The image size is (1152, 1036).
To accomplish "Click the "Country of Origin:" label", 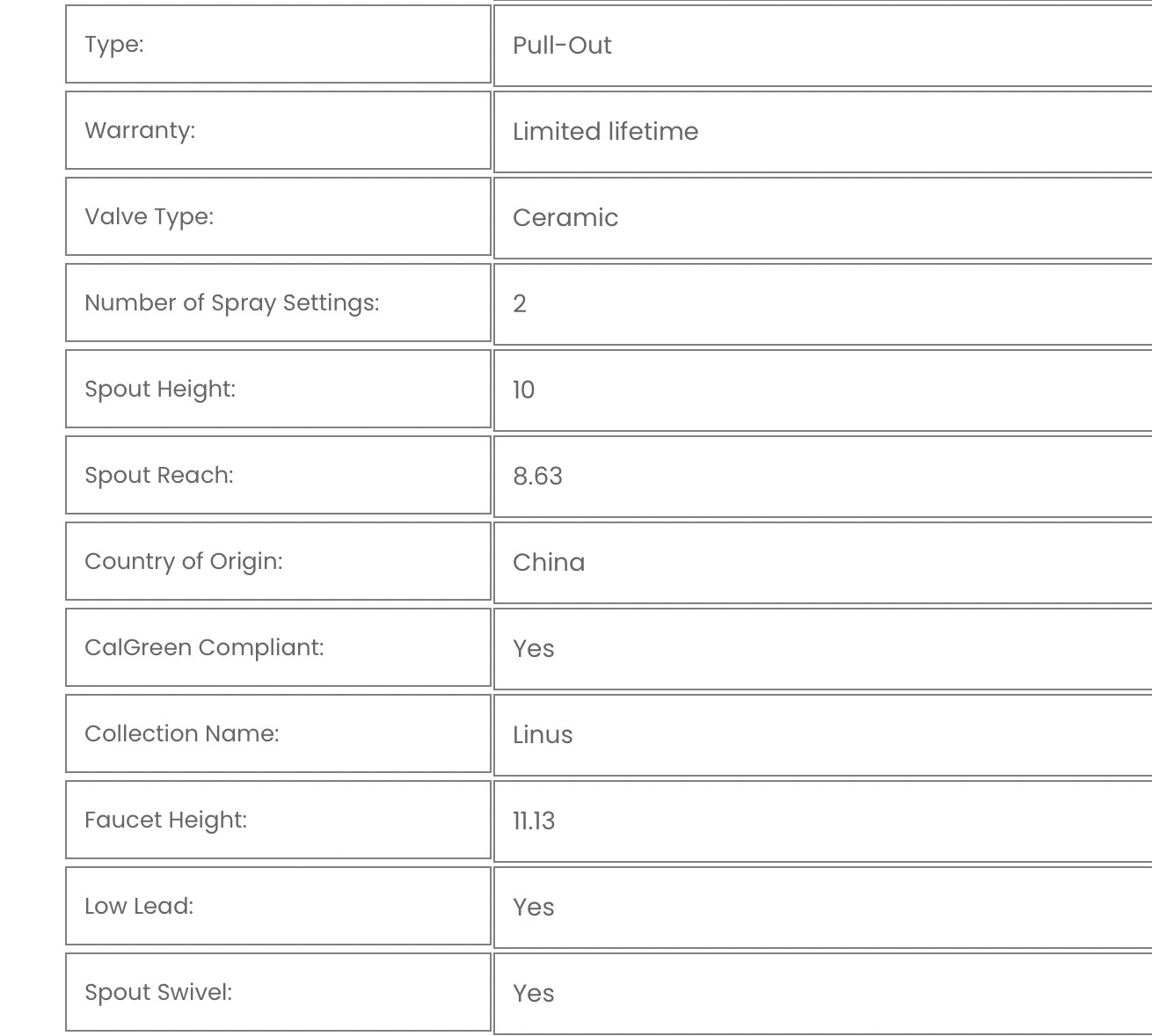I will [184, 561].
